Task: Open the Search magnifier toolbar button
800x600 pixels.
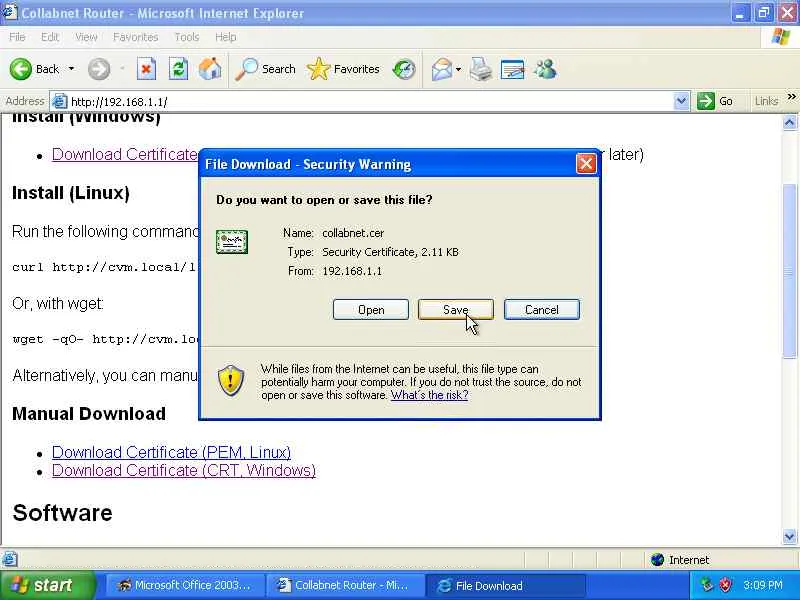Action: [265, 69]
